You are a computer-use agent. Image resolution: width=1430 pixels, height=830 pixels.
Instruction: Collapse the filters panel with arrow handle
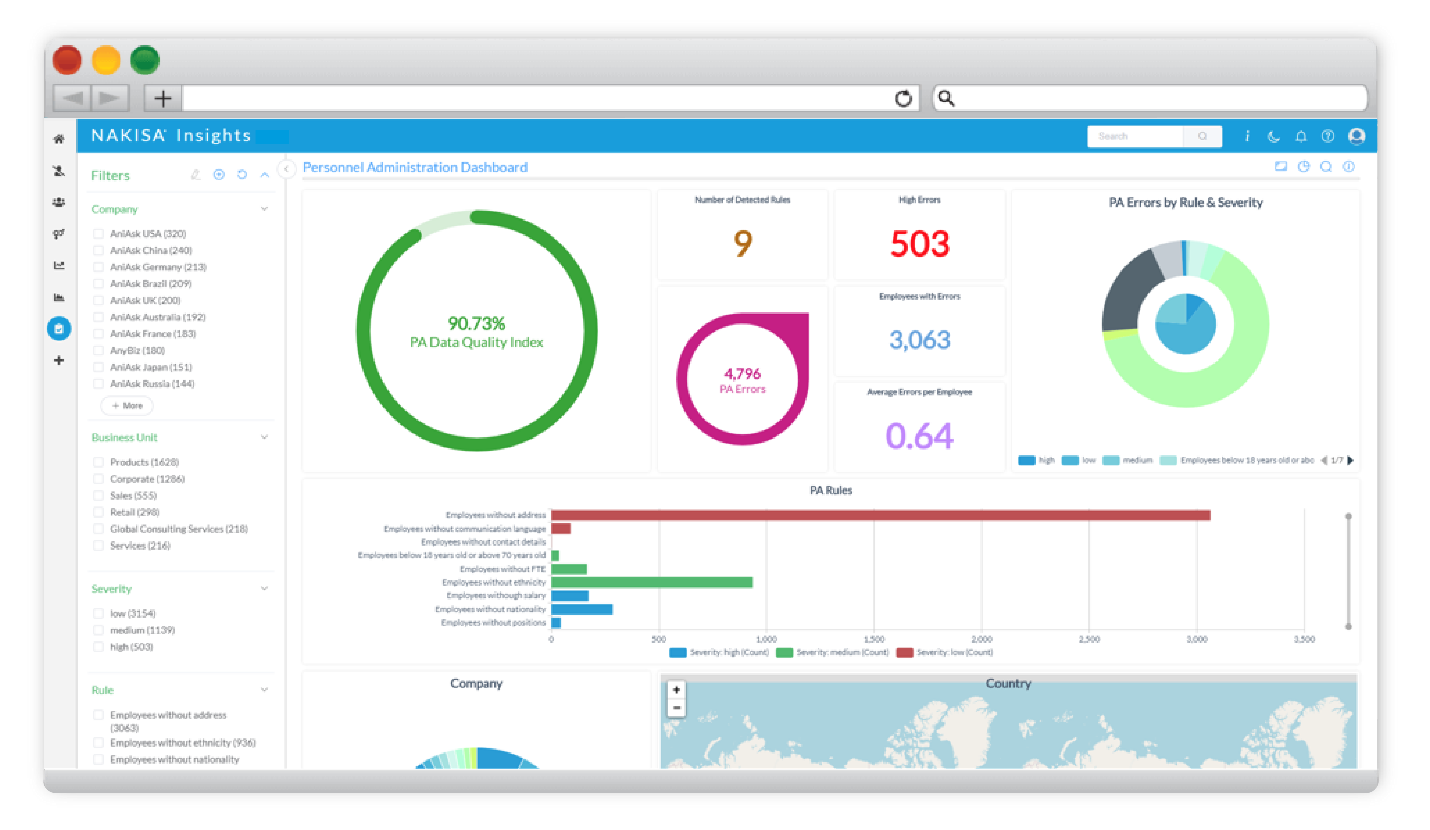pos(286,169)
